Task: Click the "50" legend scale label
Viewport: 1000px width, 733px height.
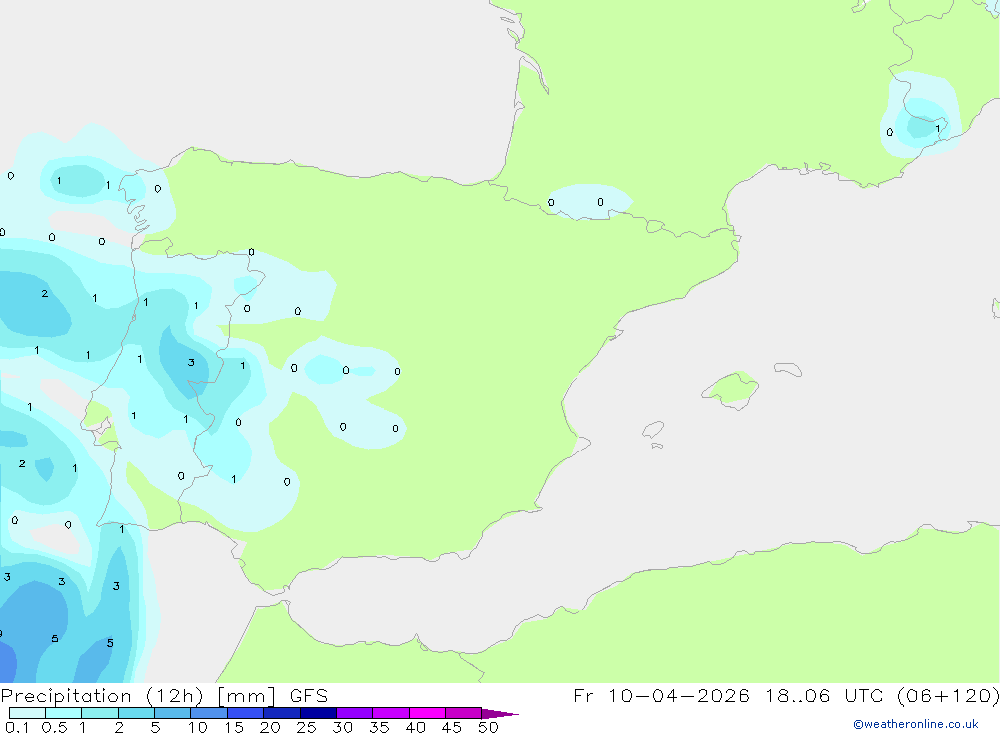Action: coord(488,727)
